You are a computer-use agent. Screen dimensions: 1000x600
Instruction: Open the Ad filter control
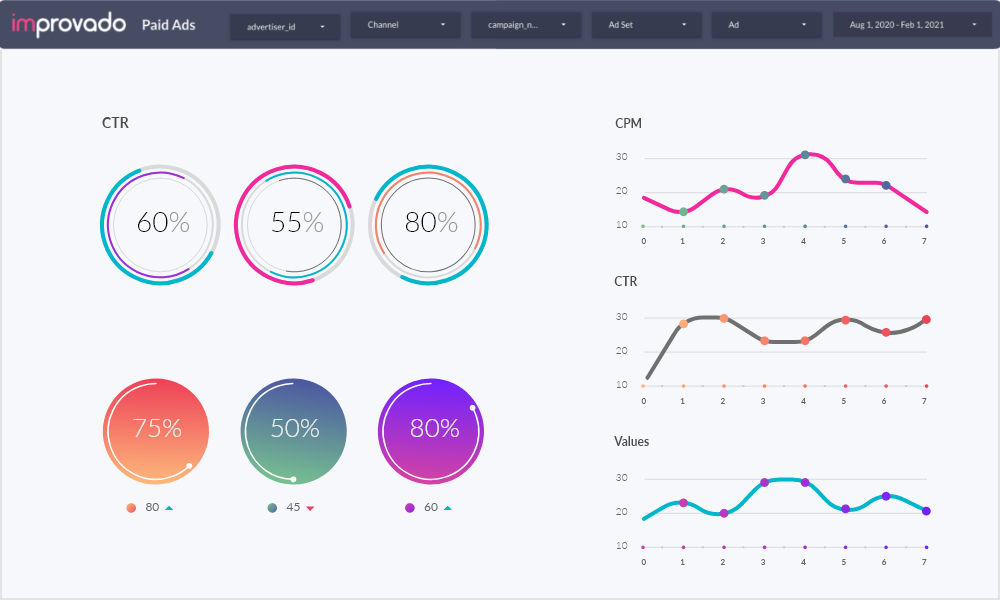coord(766,25)
